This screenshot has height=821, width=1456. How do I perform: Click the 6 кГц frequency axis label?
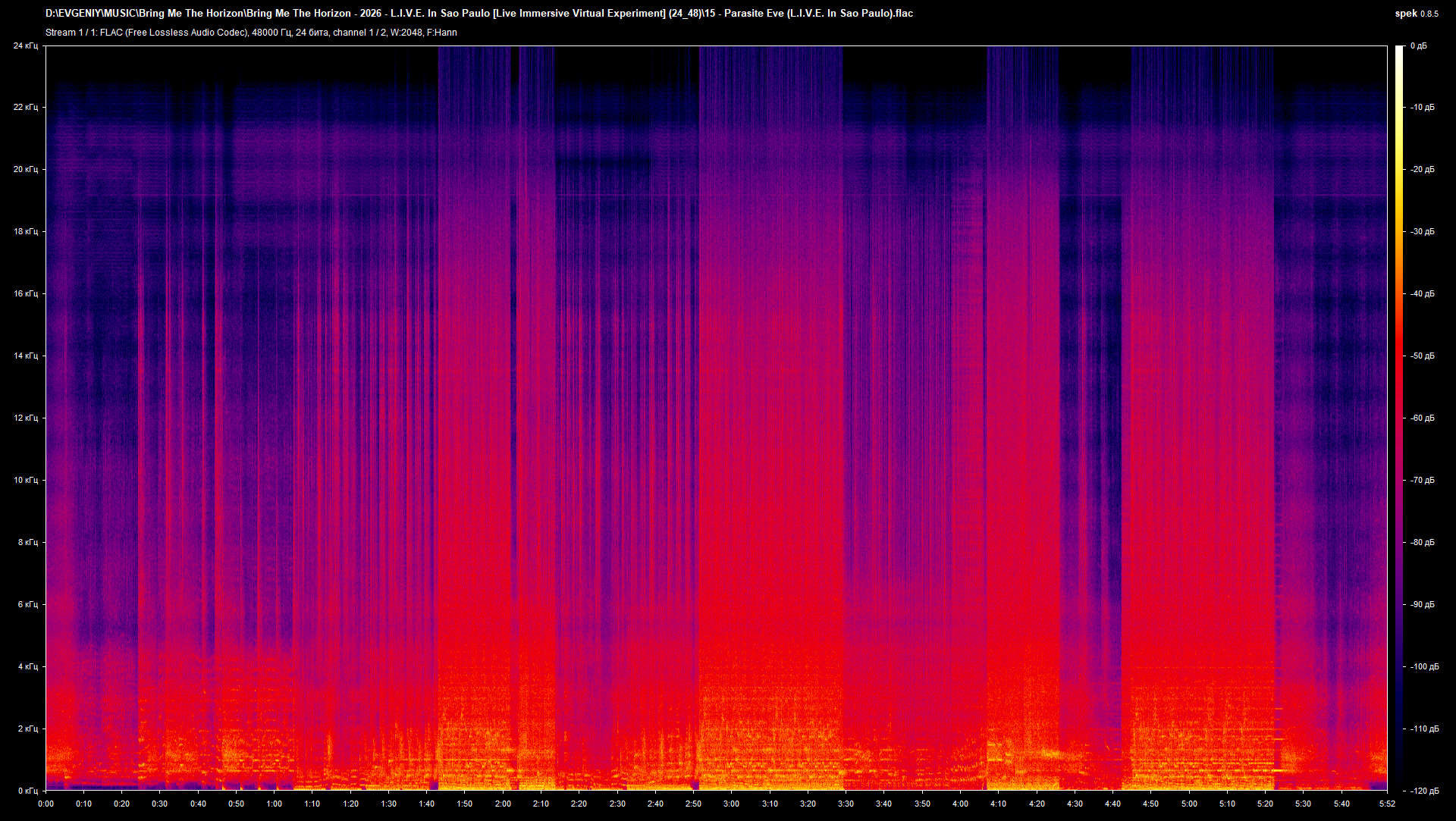27,605
